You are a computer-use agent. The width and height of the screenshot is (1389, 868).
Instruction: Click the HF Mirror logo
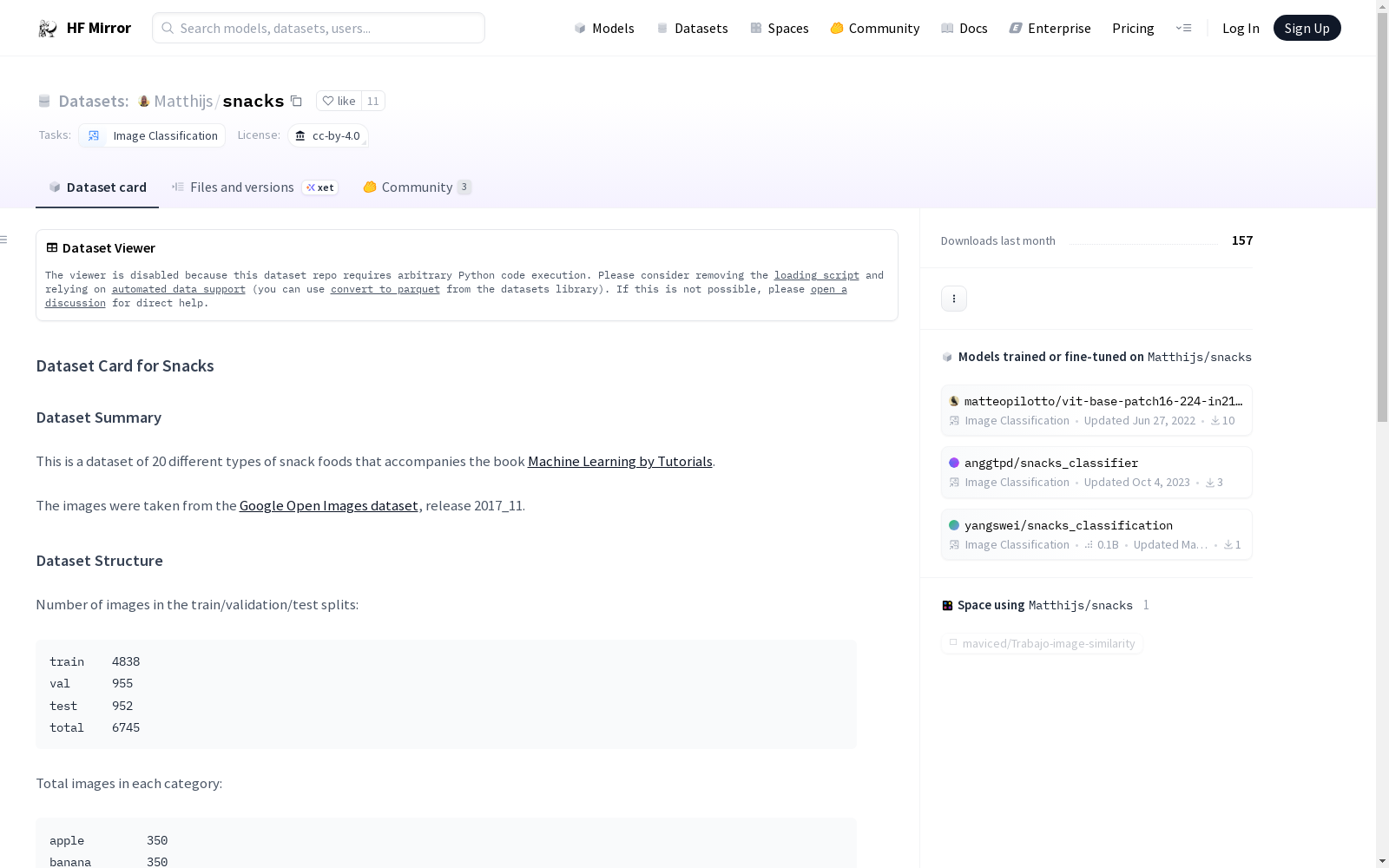[x=84, y=28]
